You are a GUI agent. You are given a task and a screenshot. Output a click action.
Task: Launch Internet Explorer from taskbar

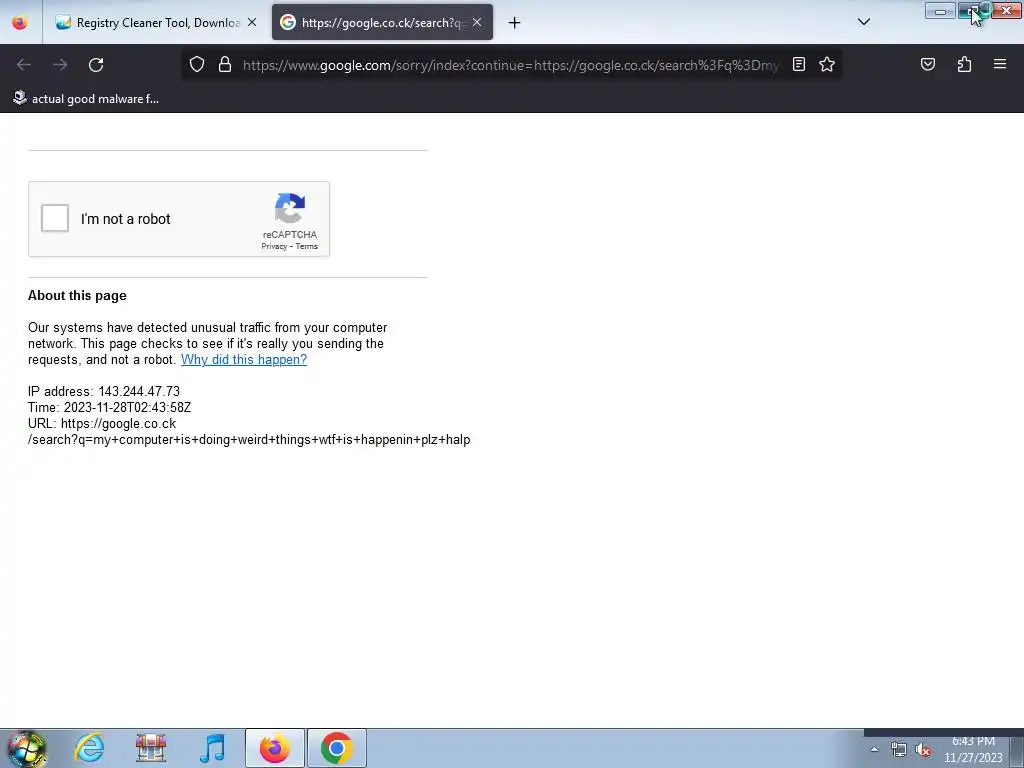click(89, 748)
